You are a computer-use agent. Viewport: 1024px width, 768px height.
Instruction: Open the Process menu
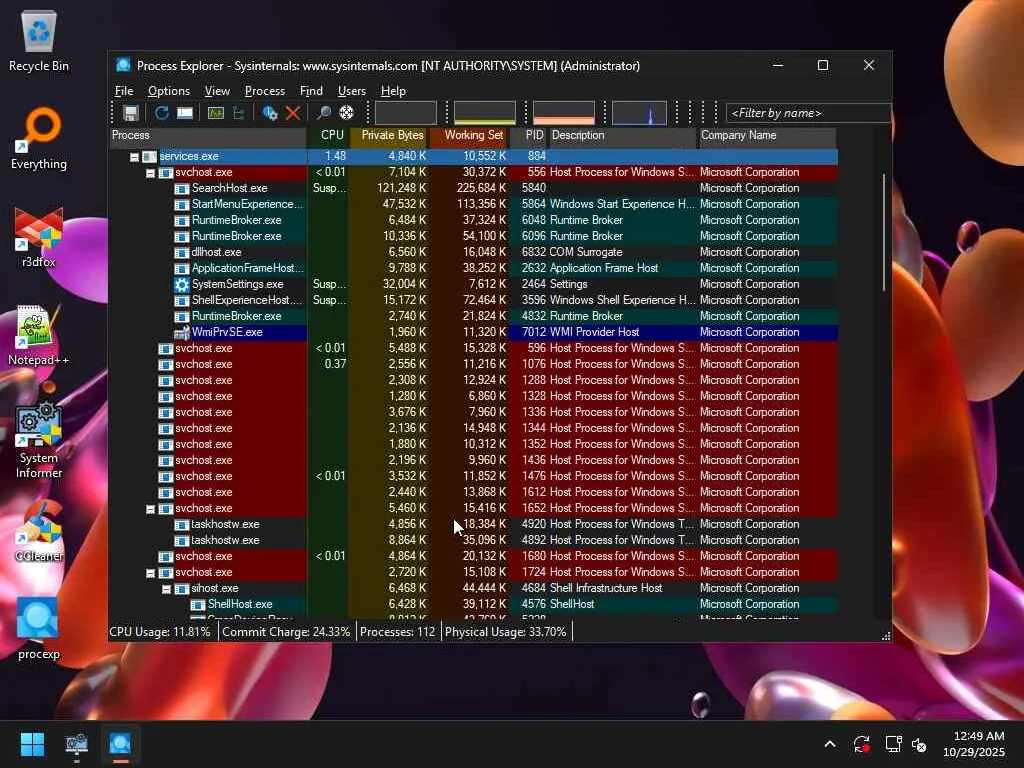tap(264, 91)
